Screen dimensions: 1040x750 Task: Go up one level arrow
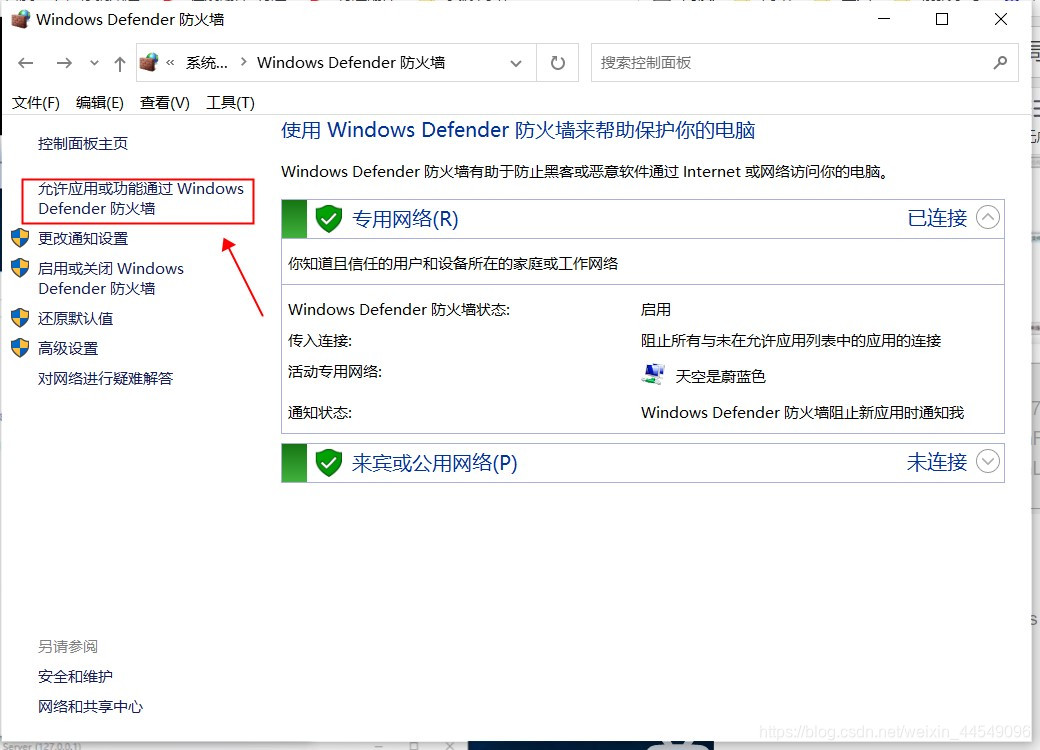click(x=119, y=63)
